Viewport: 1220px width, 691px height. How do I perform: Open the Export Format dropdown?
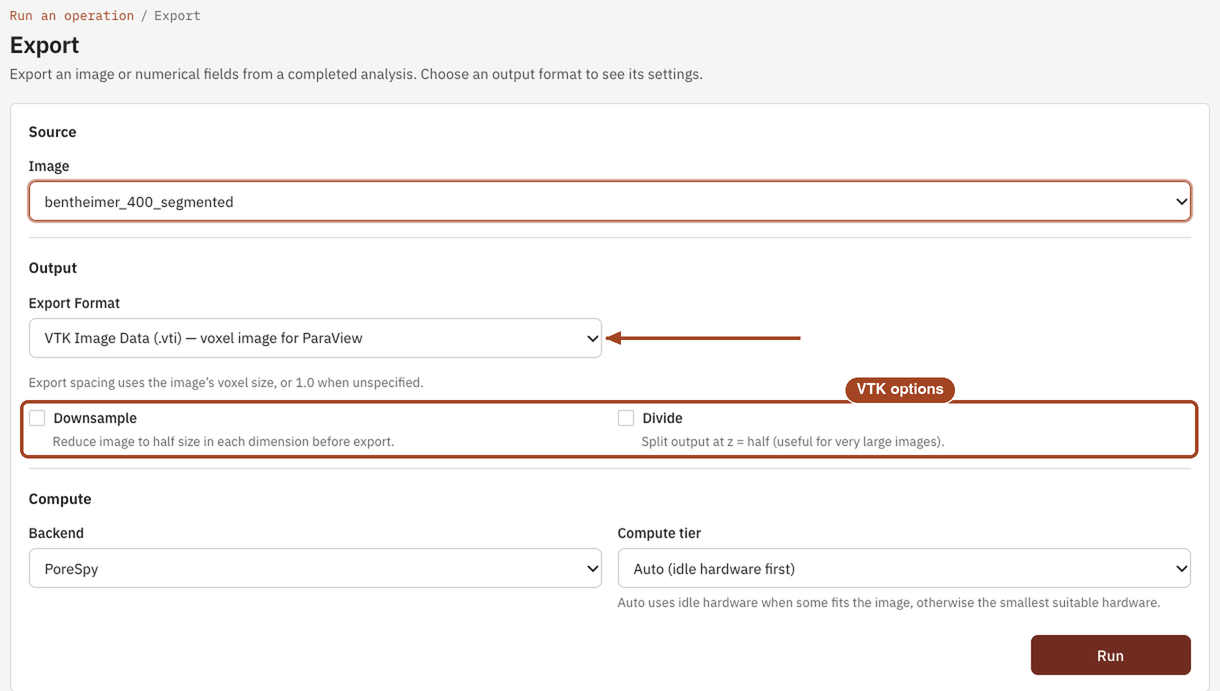point(315,338)
